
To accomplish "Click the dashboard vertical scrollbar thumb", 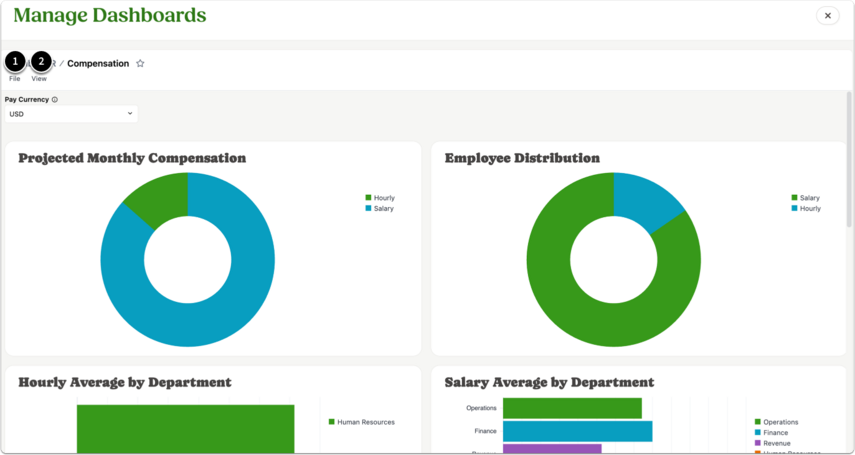I will click(x=848, y=159).
